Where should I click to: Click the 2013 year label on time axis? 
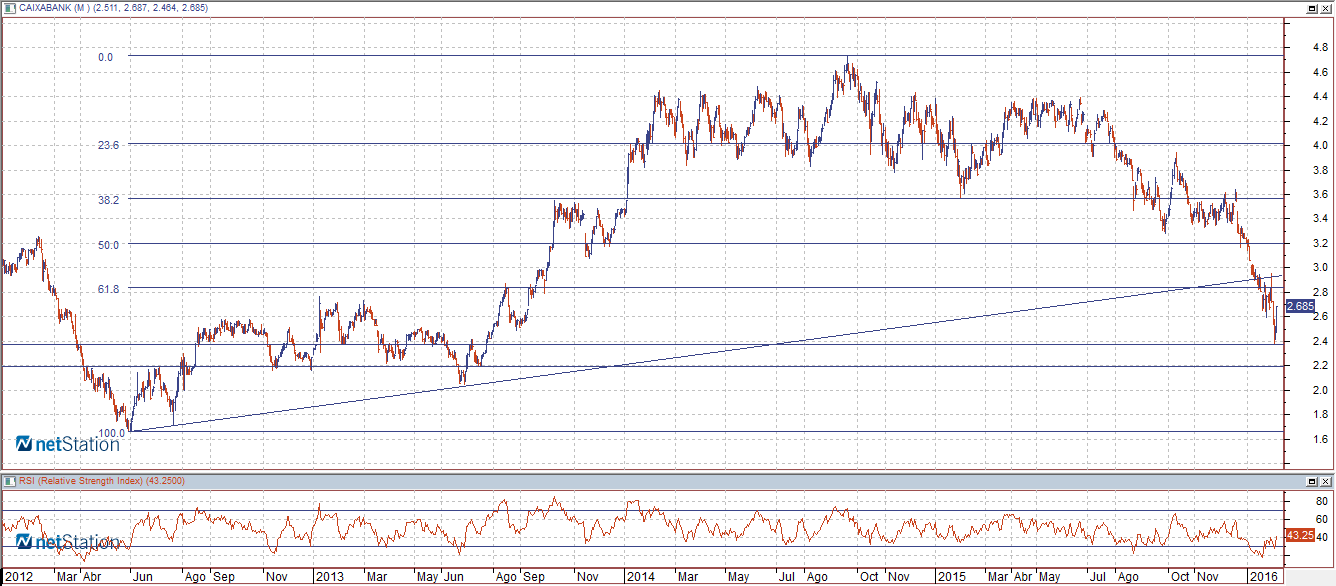[x=329, y=577]
